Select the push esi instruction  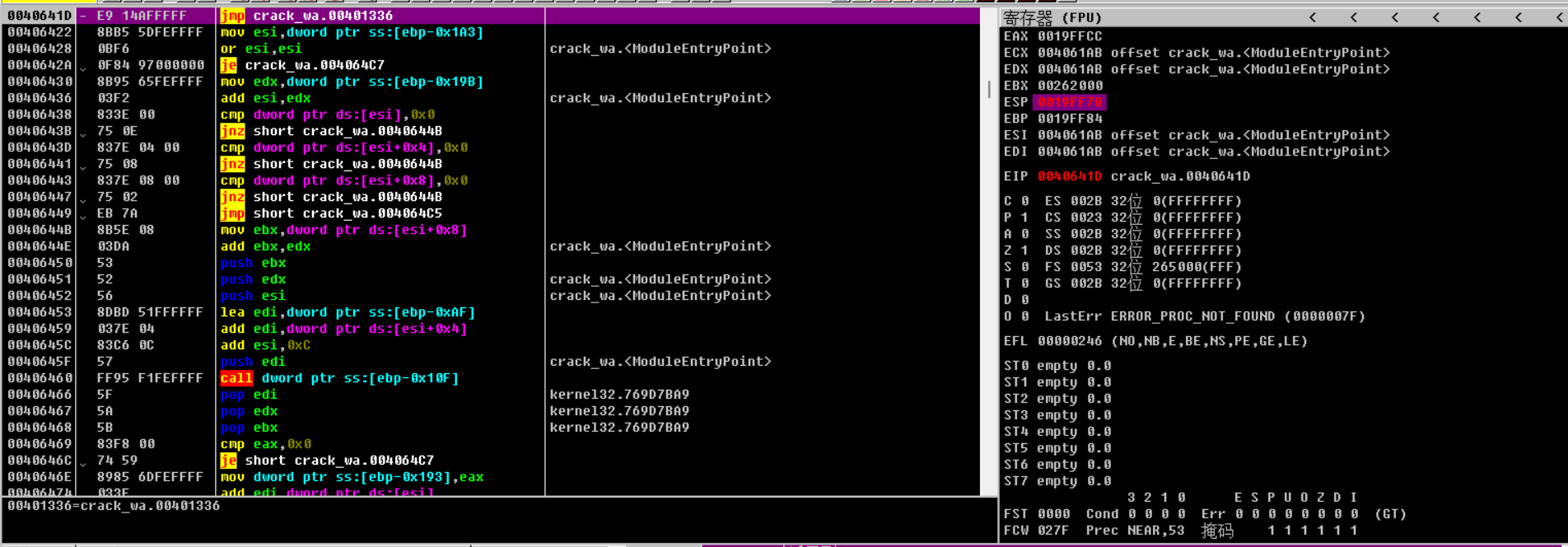click(x=253, y=296)
